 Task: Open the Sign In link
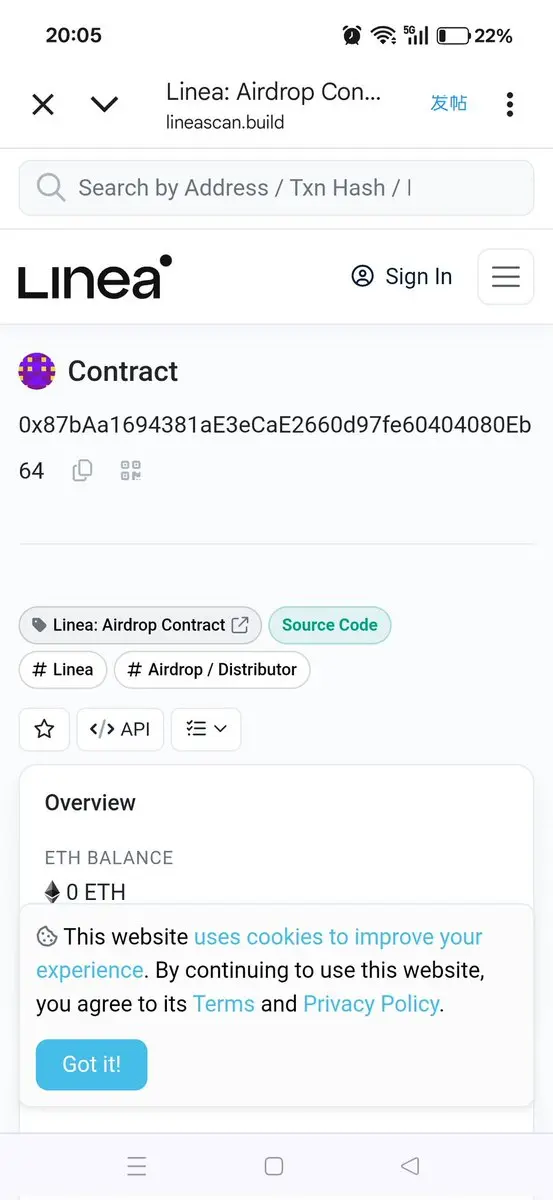pyautogui.click(x=402, y=277)
